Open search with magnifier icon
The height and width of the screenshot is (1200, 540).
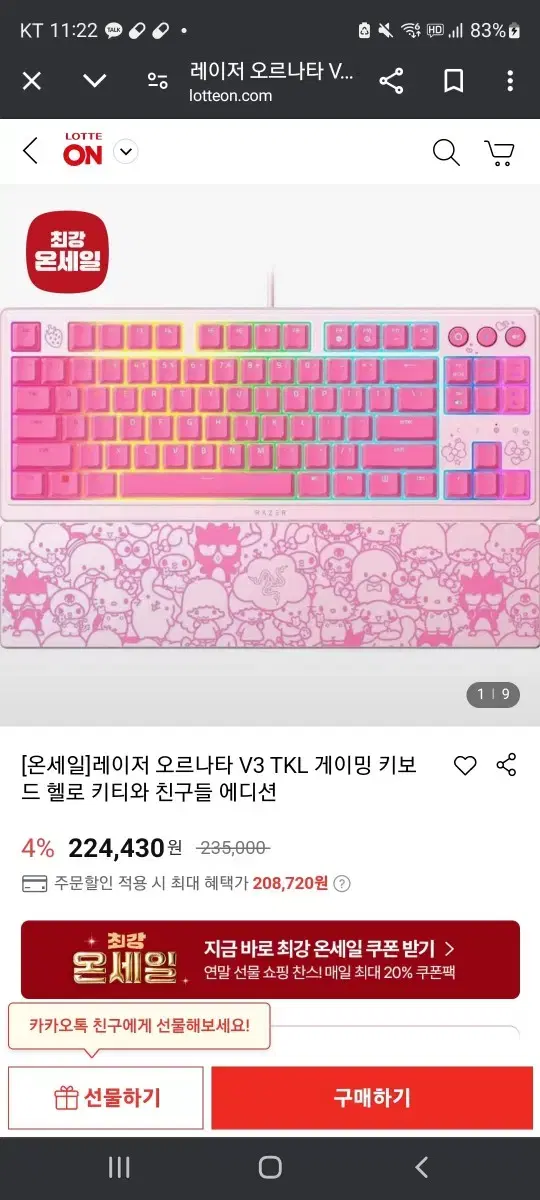(x=446, y=152)
